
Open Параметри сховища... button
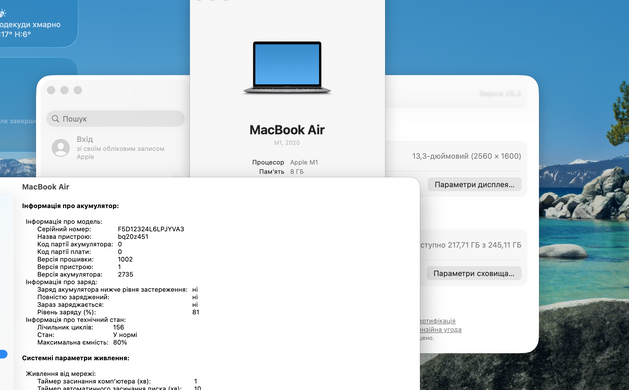pos(473,273)
